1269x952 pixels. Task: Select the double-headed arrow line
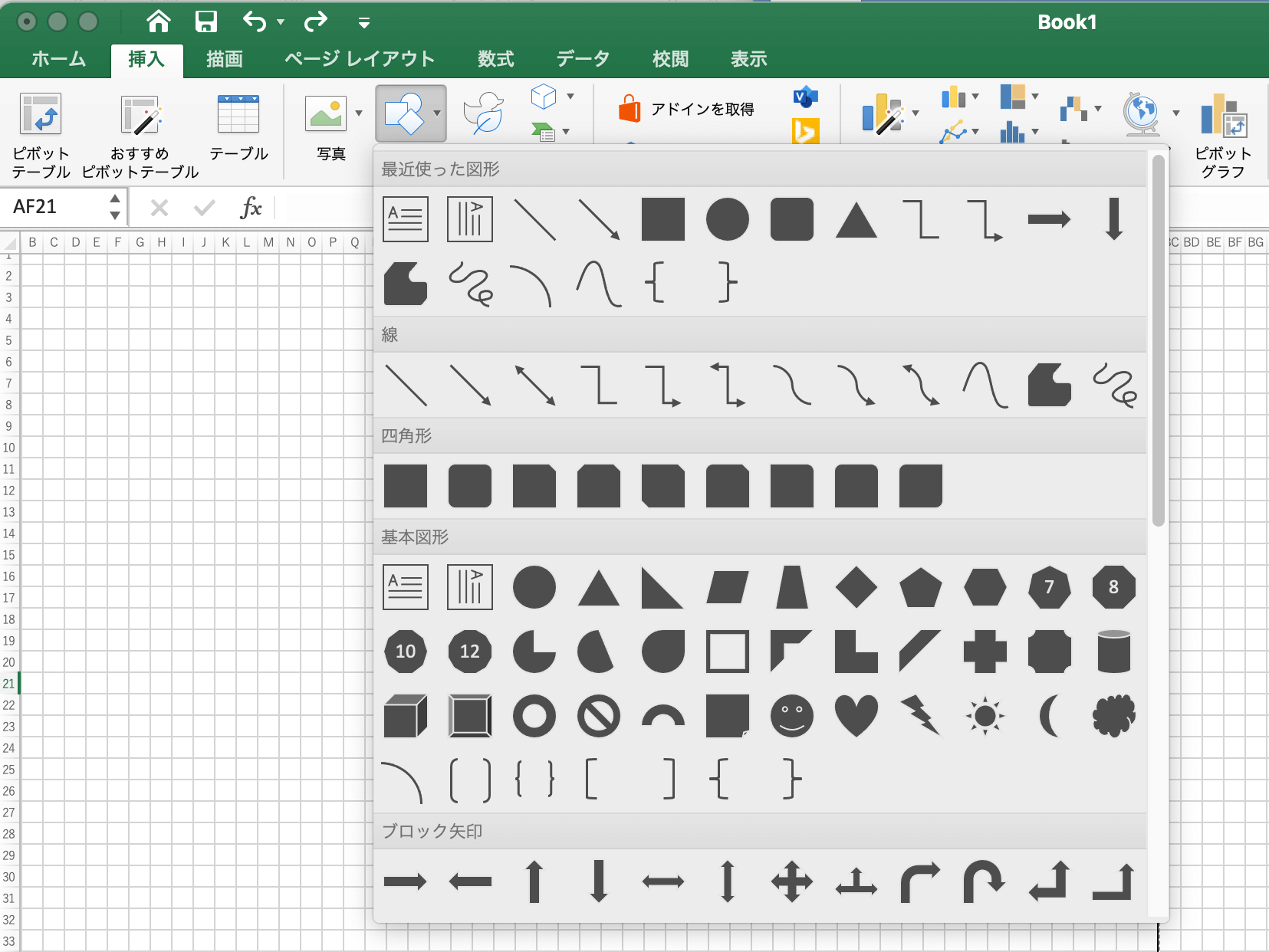pos(534,385)
